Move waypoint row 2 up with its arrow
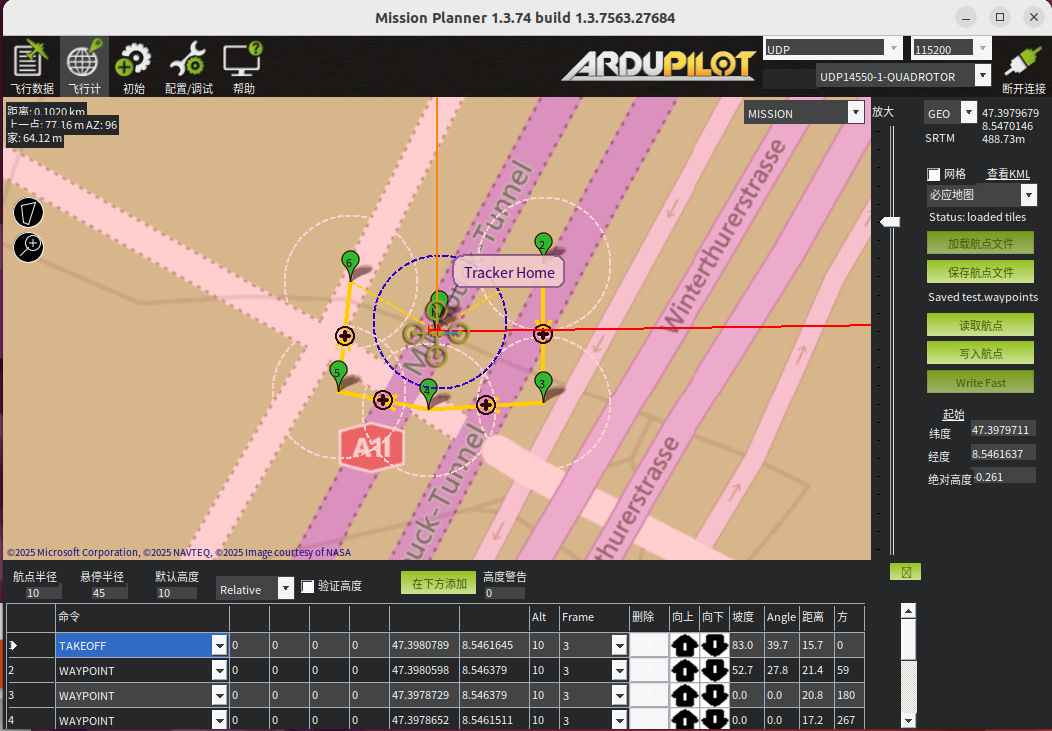The width and height of the screenshot is (1052, 731). [x=684, y=670]
